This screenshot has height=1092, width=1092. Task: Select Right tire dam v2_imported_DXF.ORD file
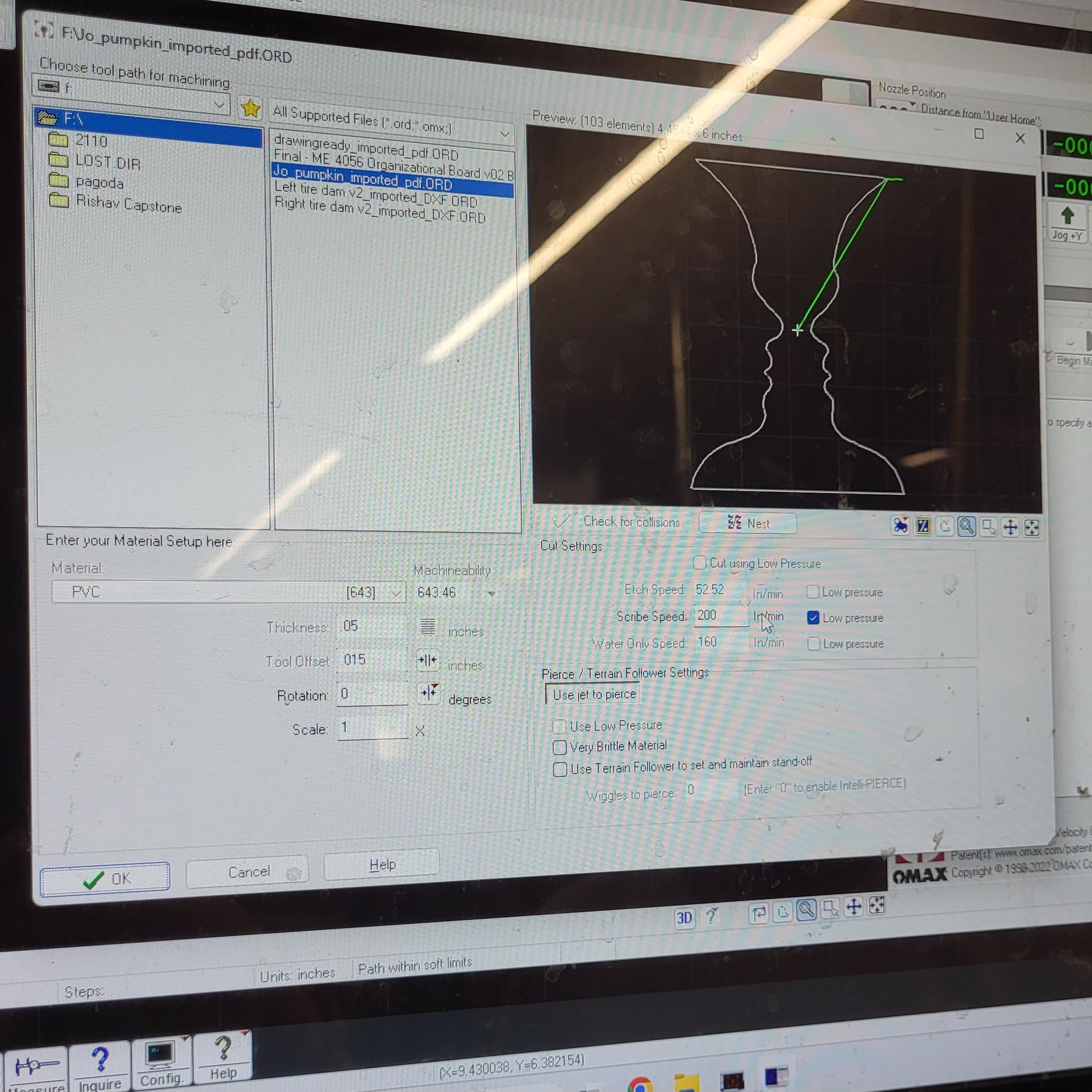click(380, 210)
